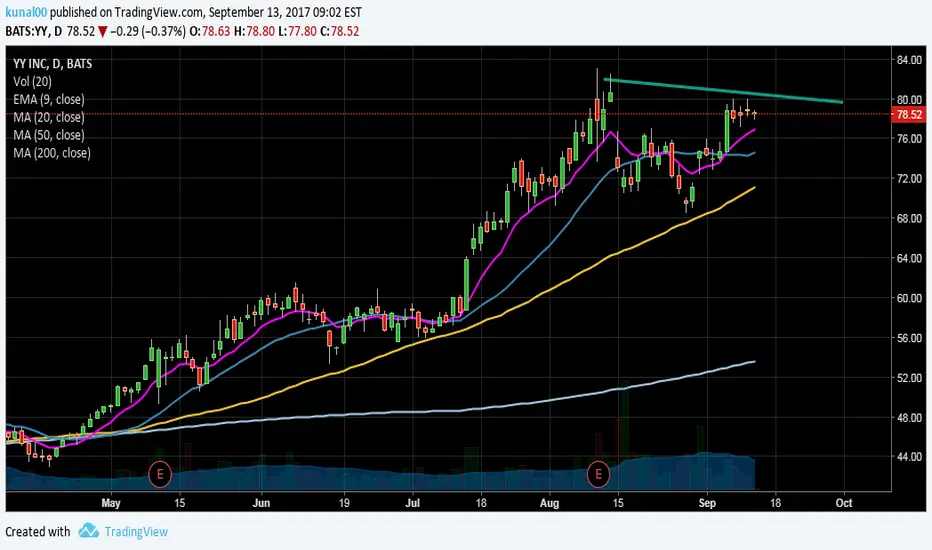Click the H:78.80 high value in header

coord(254,32)
